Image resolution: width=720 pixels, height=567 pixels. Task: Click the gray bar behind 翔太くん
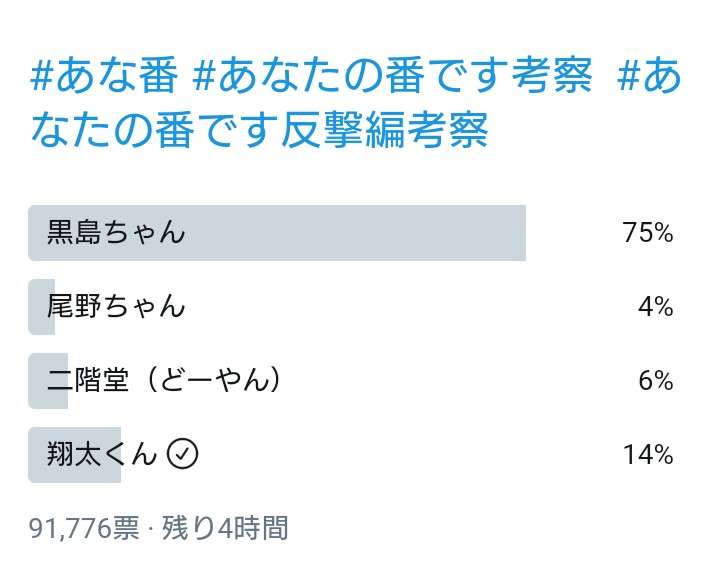[74, 455]
